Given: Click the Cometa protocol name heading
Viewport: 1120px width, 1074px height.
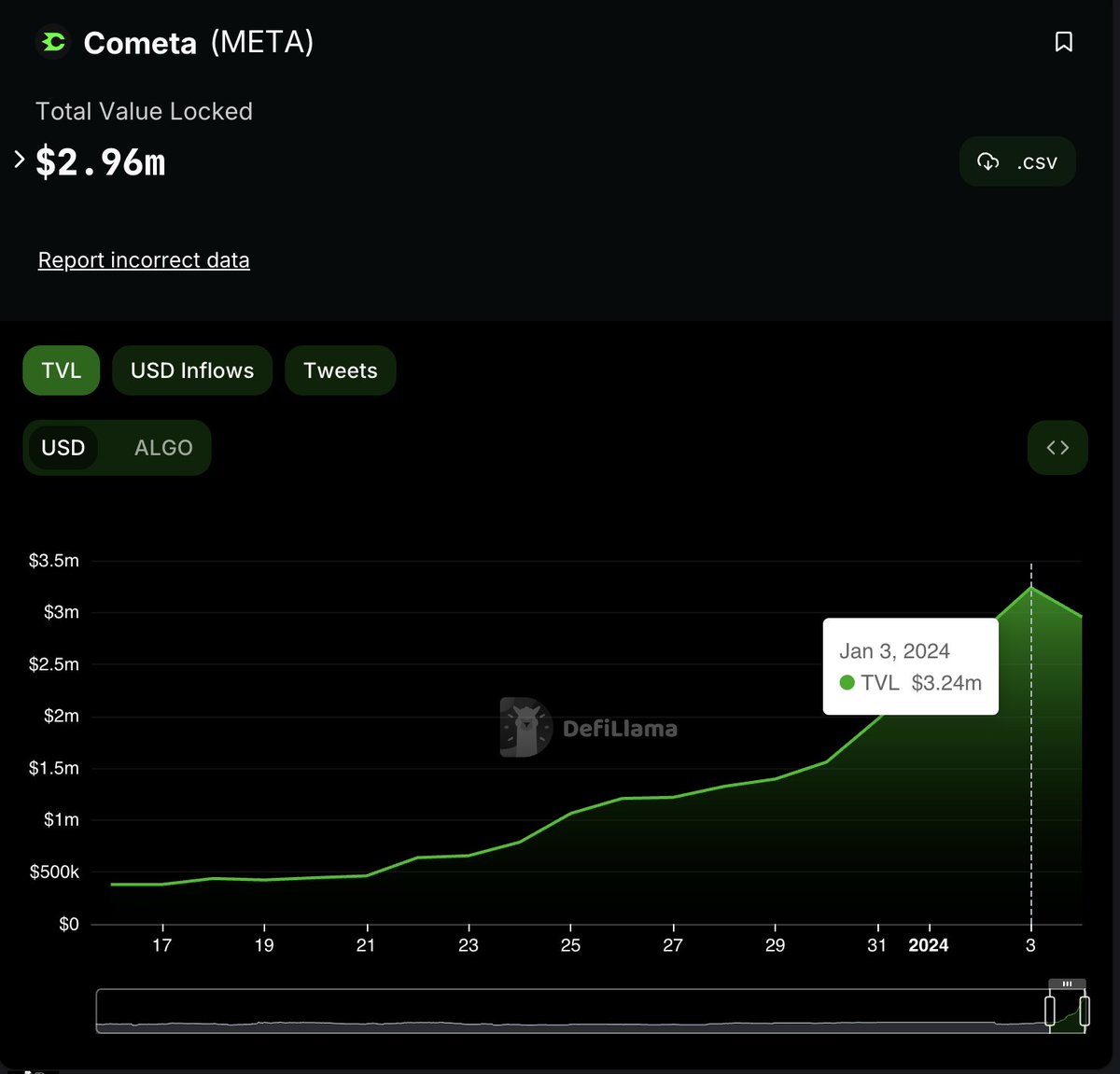Looking at the screenshot, I should (140, 43).
